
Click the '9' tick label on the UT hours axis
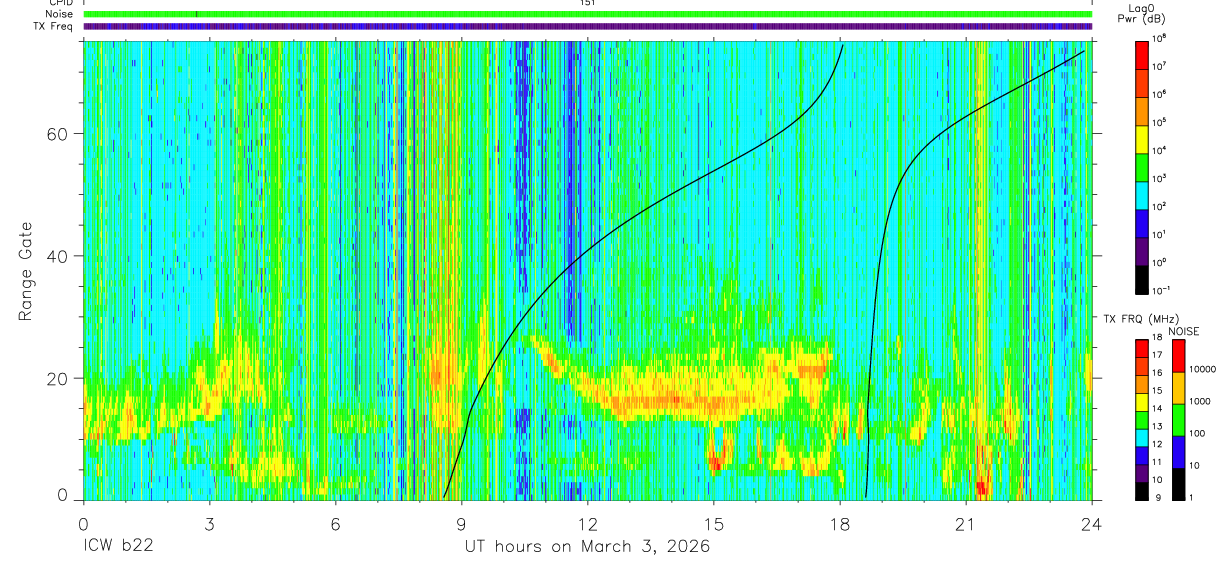pyautogui.click(x=462, y=523)
